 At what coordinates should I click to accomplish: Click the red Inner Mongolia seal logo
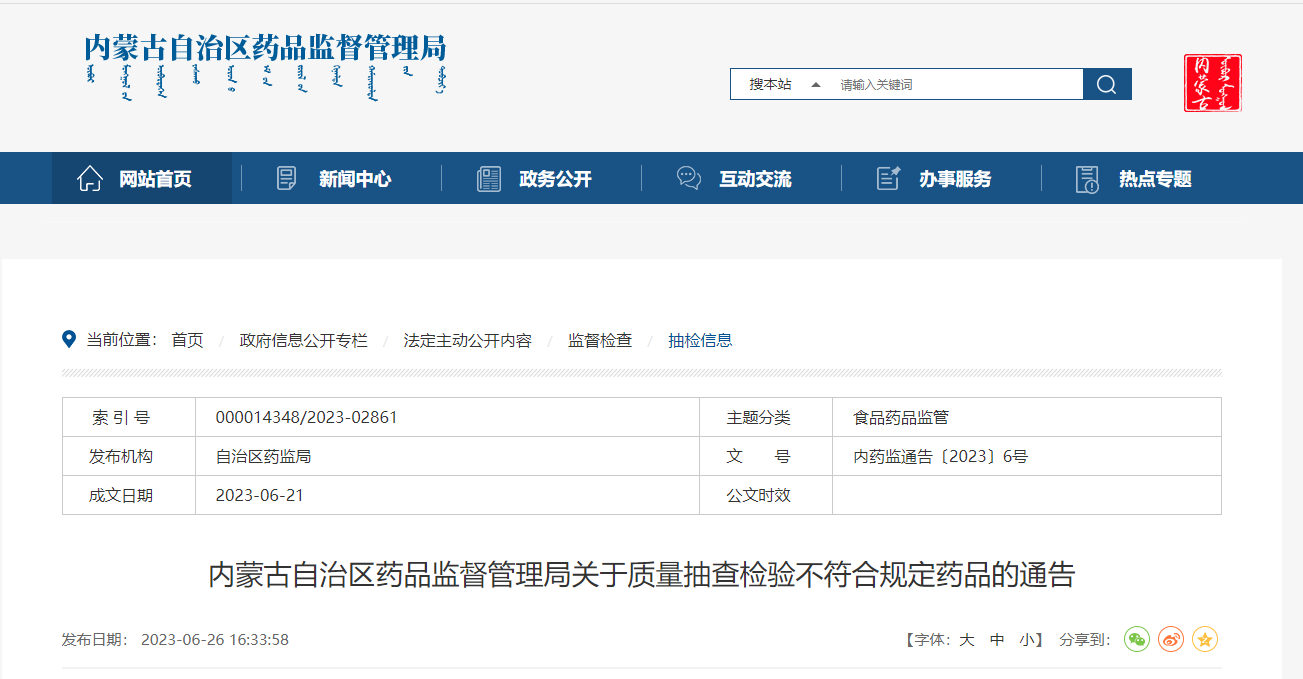(x=1212, y=83)
